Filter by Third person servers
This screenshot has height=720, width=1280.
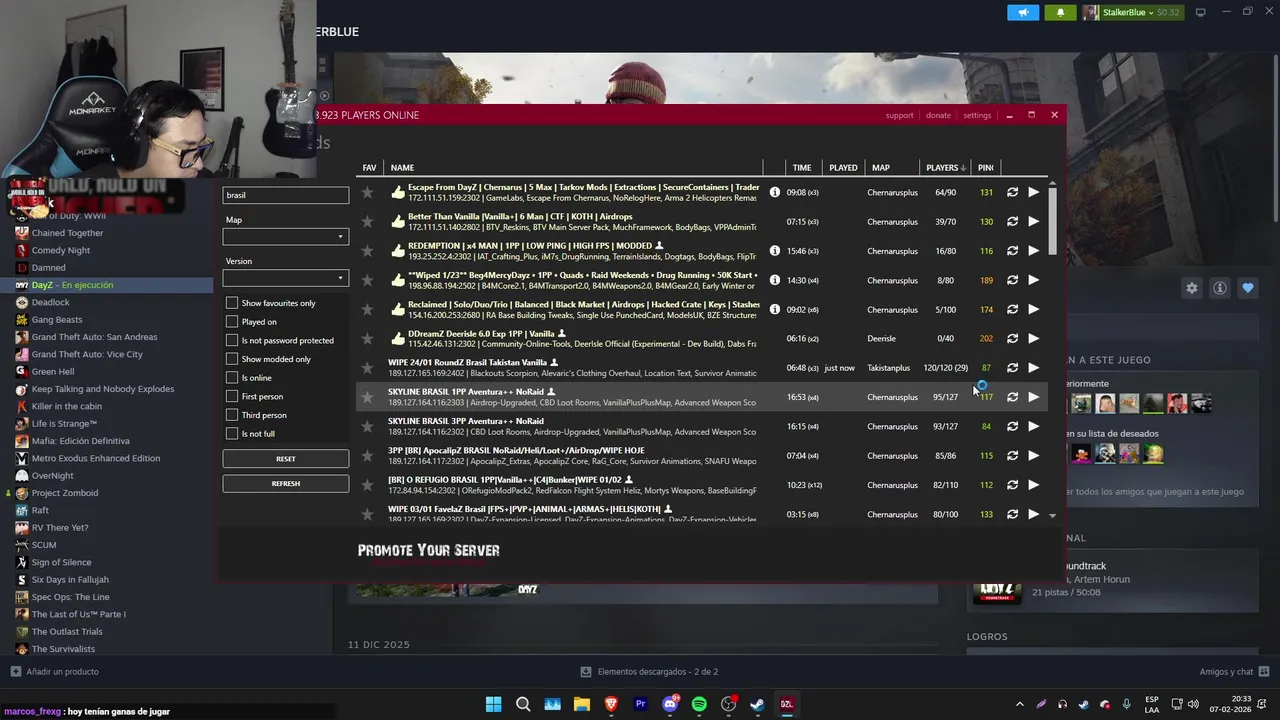click(232, 415)
